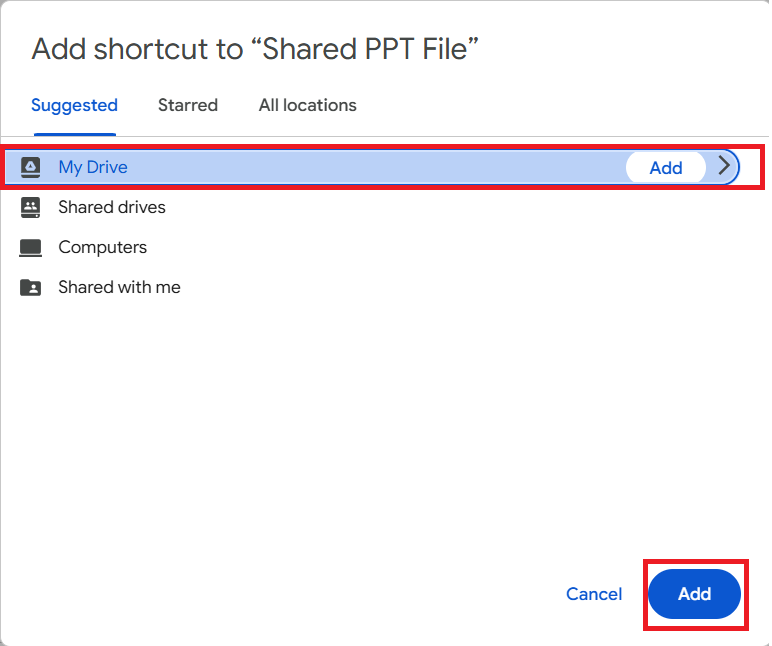Click the Computers laptop icon
772x646 pixels.
[x=31, y=247]
